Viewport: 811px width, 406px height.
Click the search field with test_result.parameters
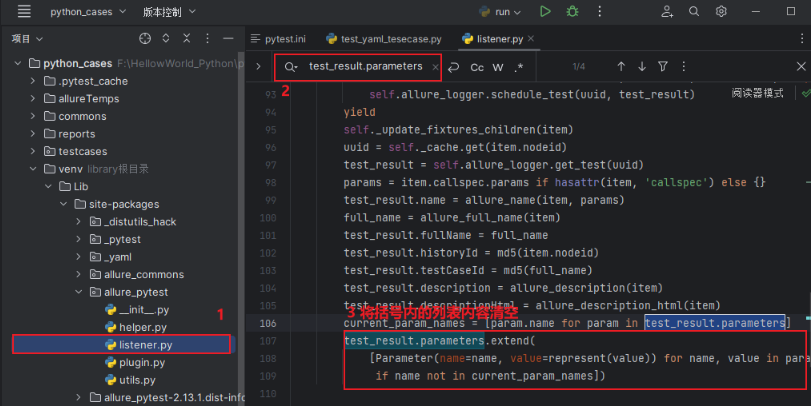[x=366, y=66]
